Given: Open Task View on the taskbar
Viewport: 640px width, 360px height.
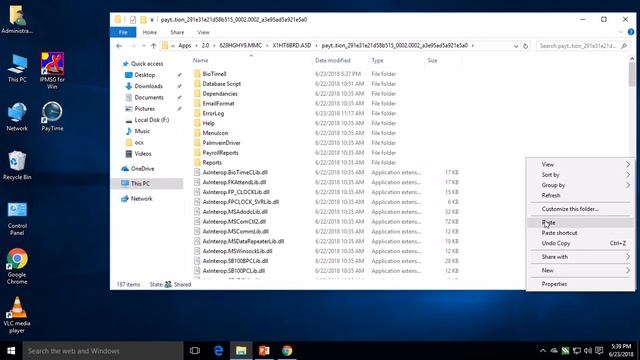Looking at the screenshot, I should [195, 351].
